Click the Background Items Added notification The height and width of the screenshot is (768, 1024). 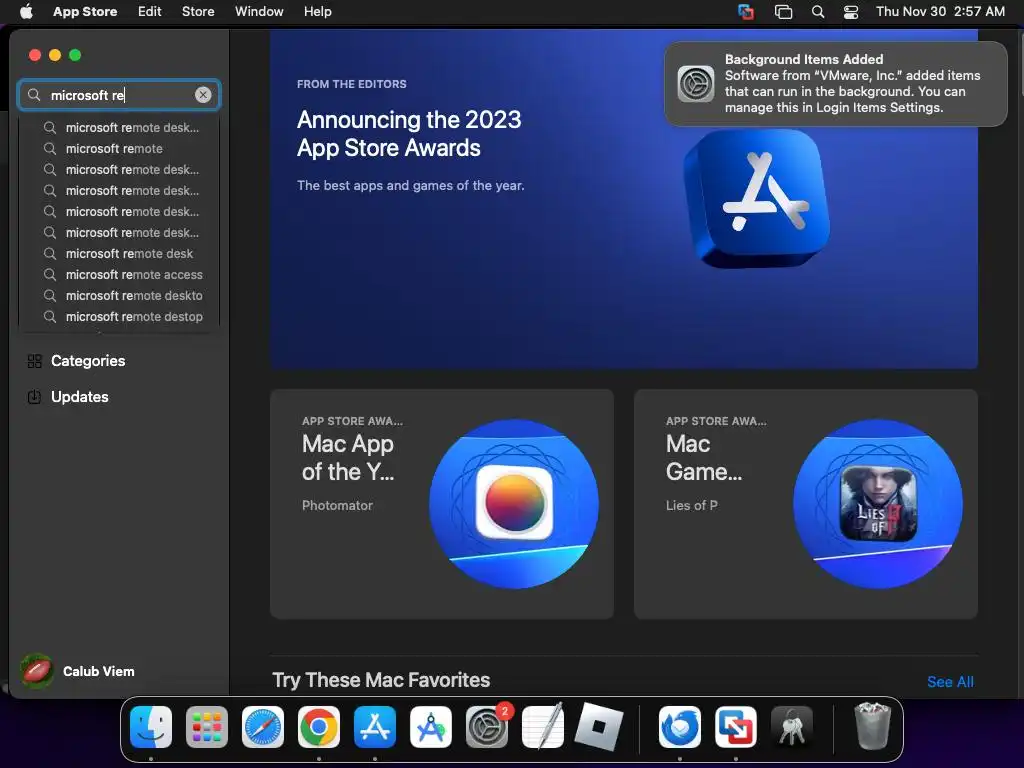pyautogui.click(x=836, y=84)
